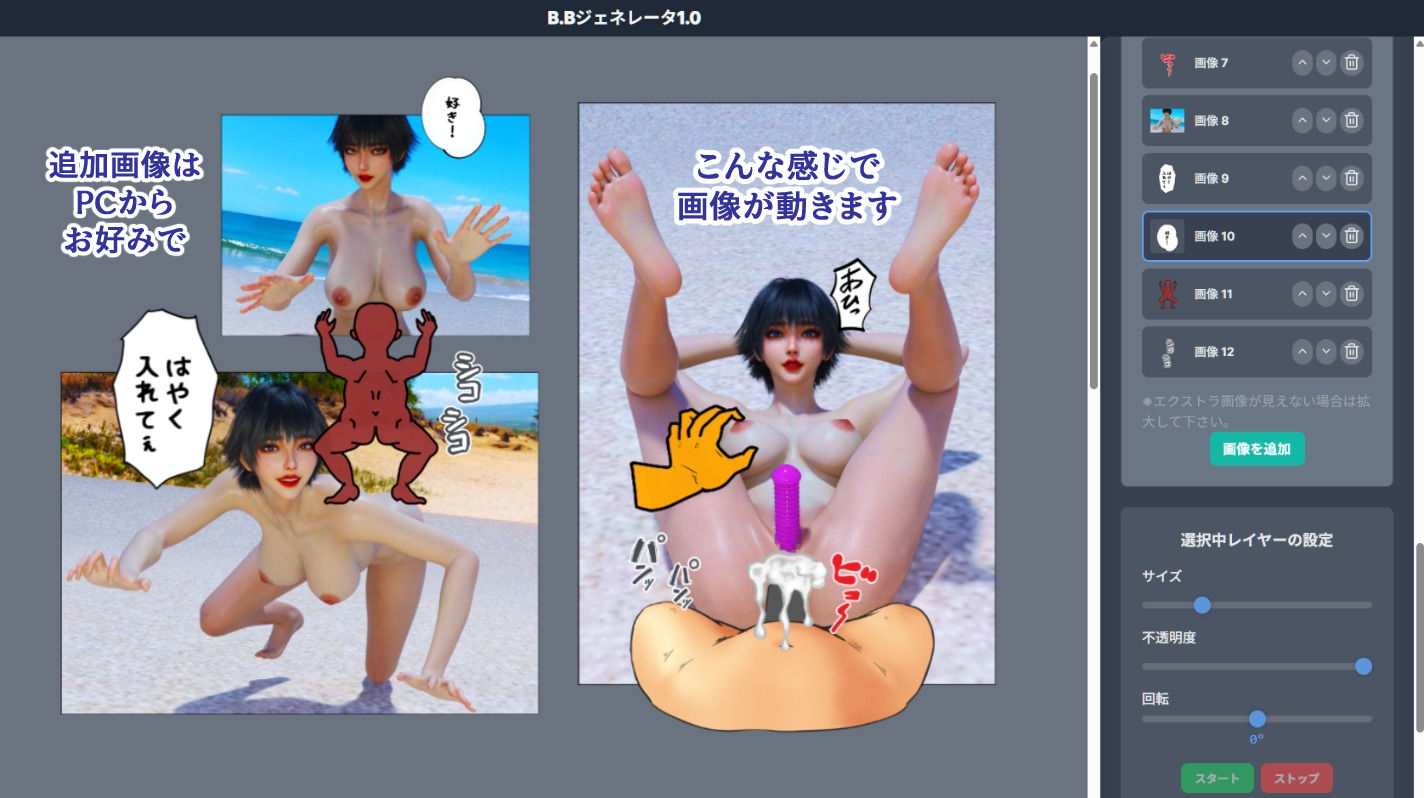
Task: Adjust the 回転 slider handle
Action: [x=1257, y=718]
